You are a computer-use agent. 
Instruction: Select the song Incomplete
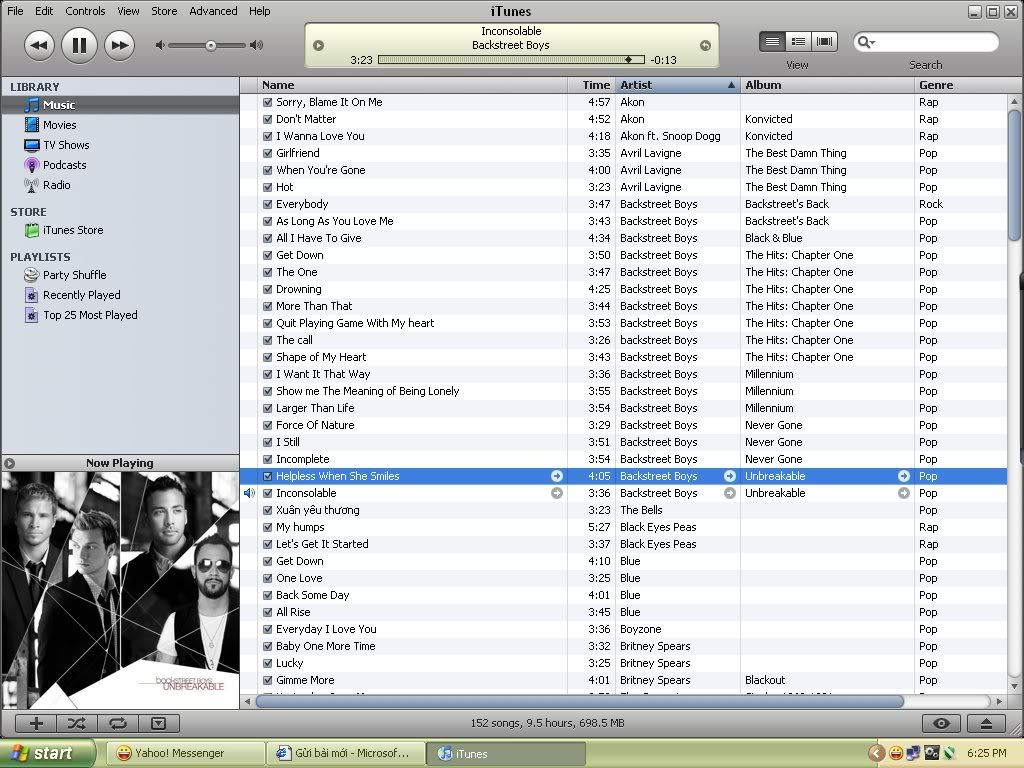tap(623, 459)
